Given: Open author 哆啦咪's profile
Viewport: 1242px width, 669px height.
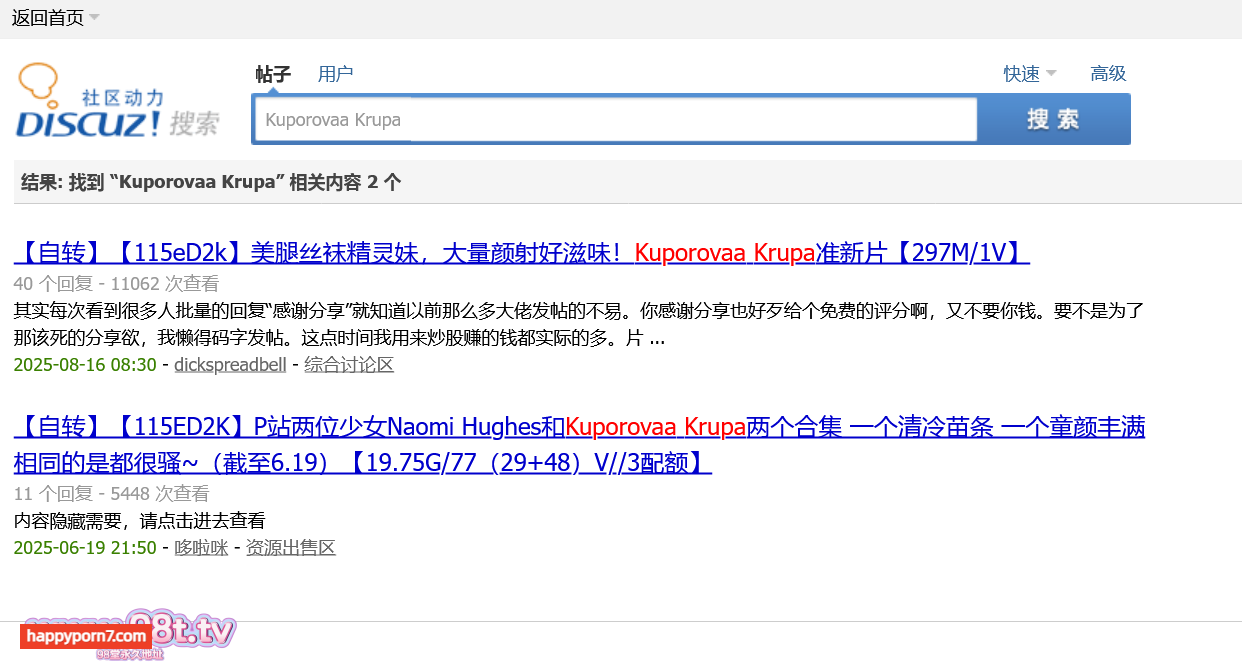Looking at the screenshot, I should point(201,548).
